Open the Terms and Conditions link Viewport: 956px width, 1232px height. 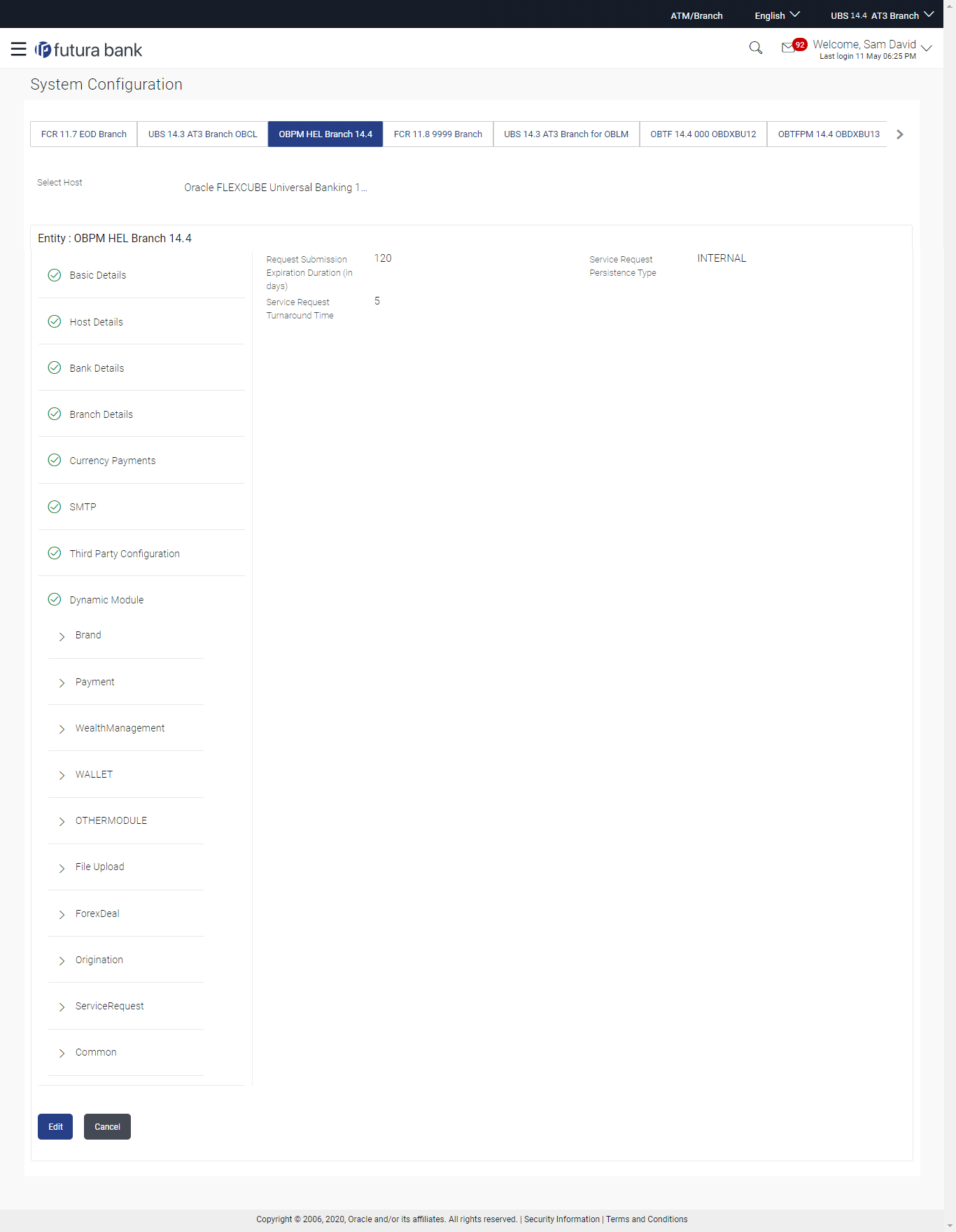(x=647, y=1219)
